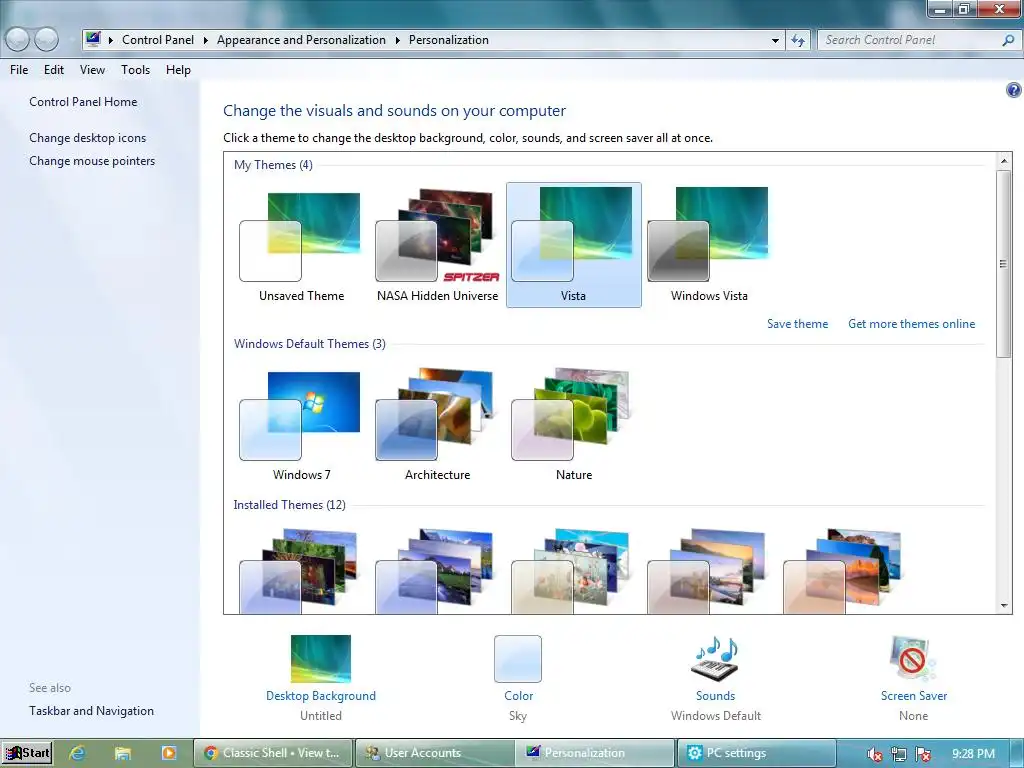Apply the Architecture theme
1024x768 pixels.
(437, 425)
